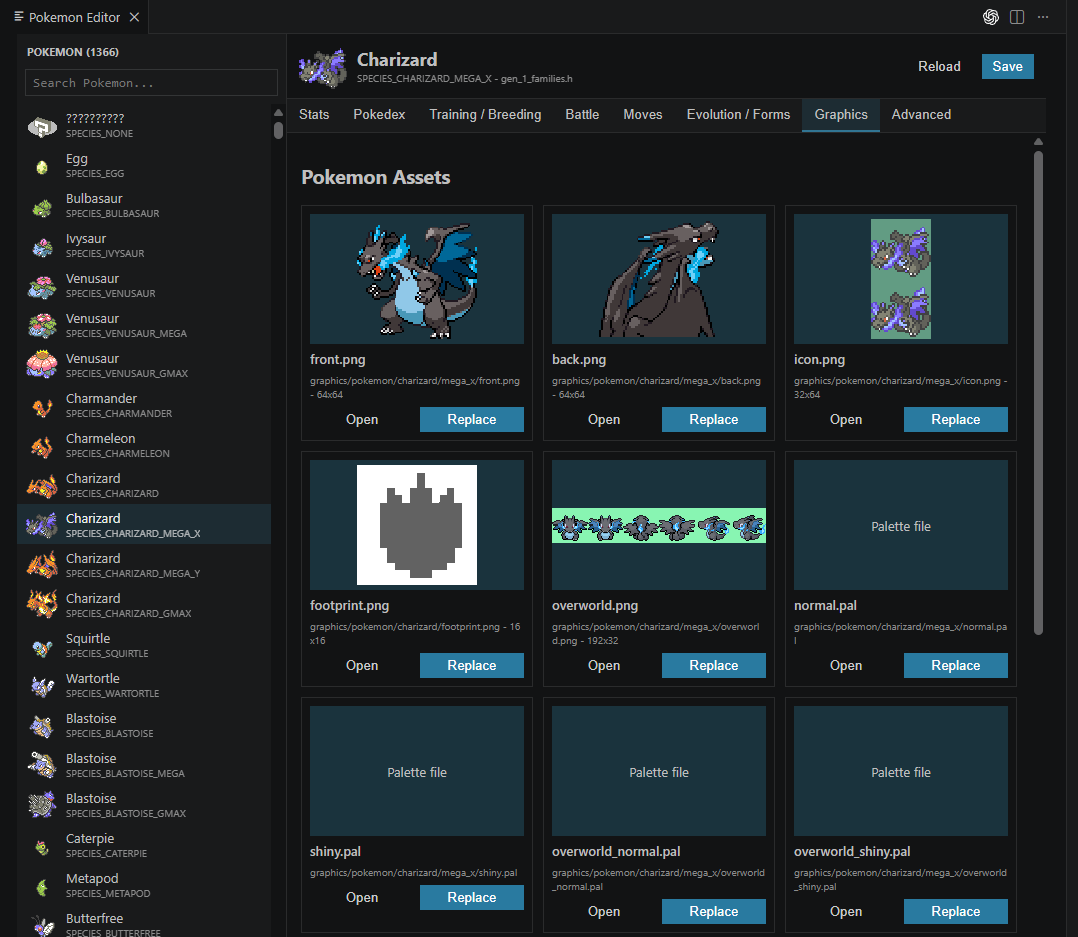The height and width of the screenshot is (937, 1078).
Task: Select the Ivysaur sprite icon
Action: pyautogui.click(x=42, y=247)
